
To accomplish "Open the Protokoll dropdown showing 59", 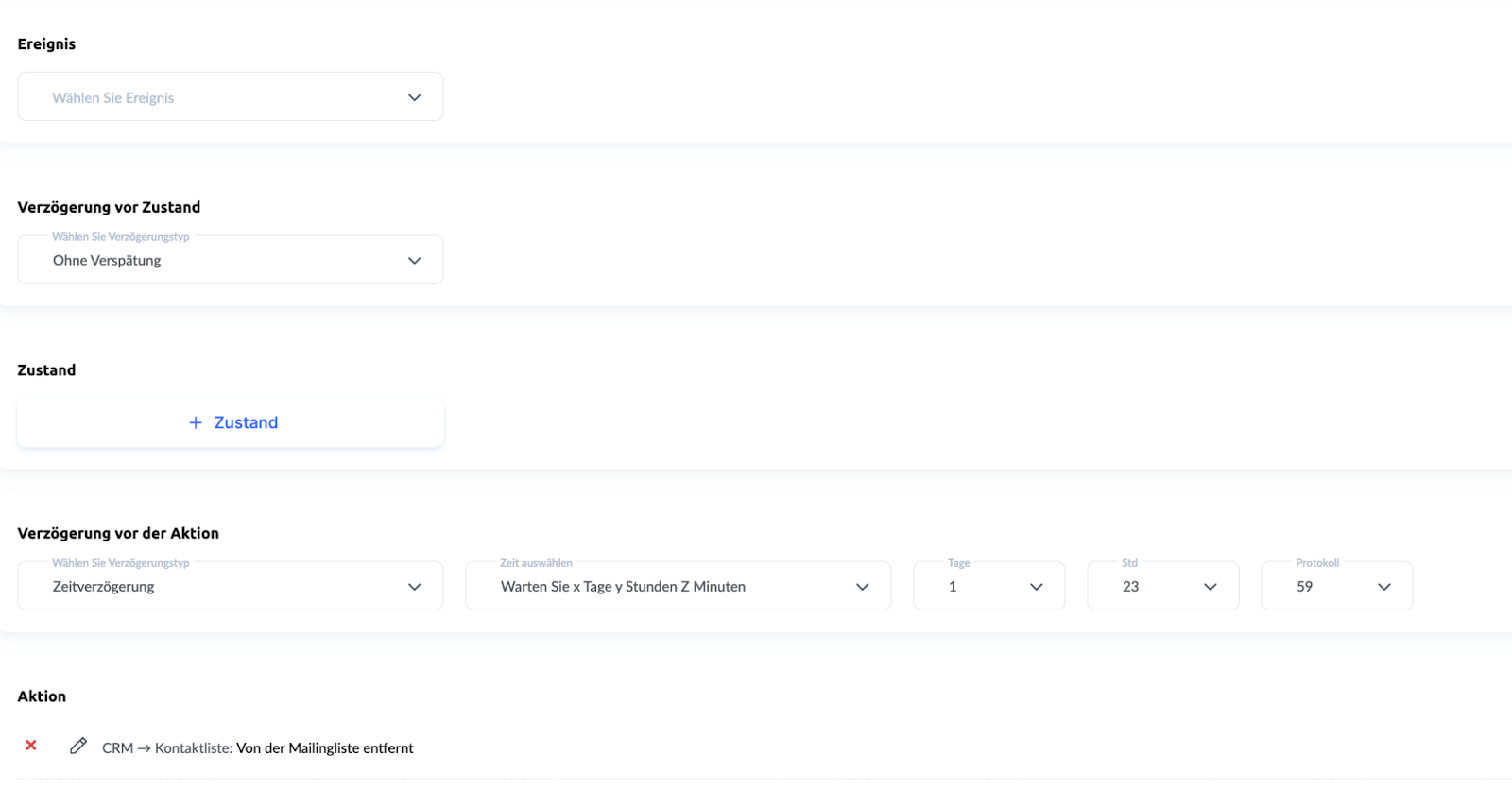I will pos(1337,586).
